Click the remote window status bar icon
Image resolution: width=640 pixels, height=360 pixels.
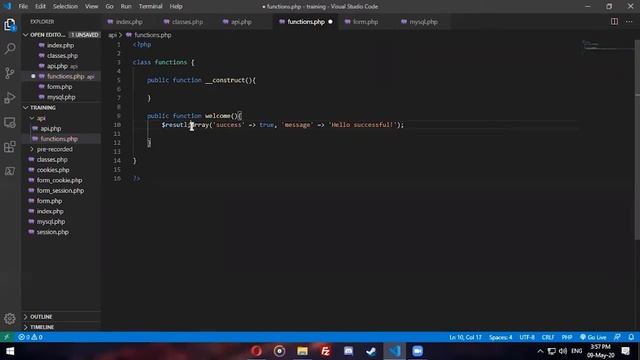click(x=7, y=337)
